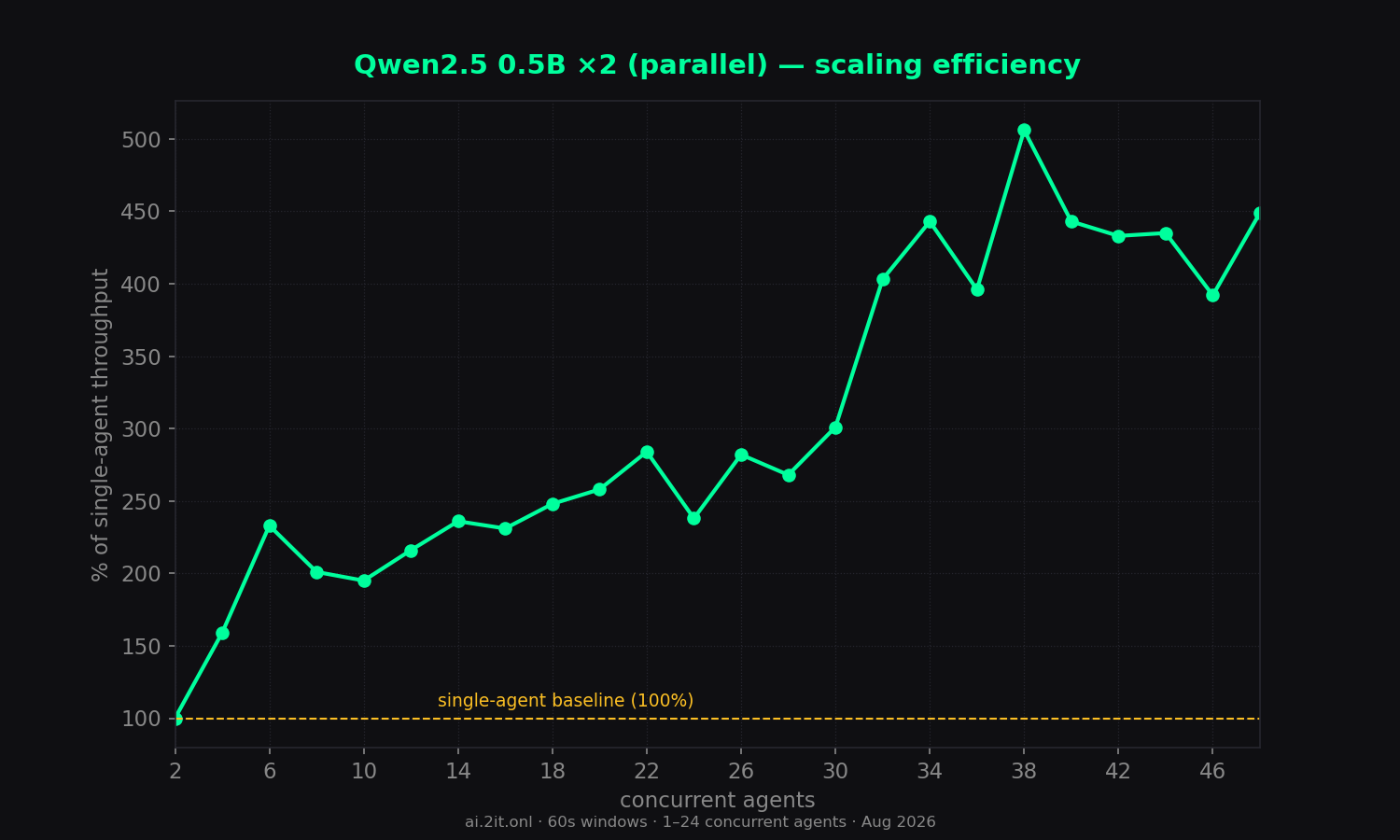Select the data point at 30 concurrent agents
Viewport: 1400px width, 840px height.
tap(835, 428)
